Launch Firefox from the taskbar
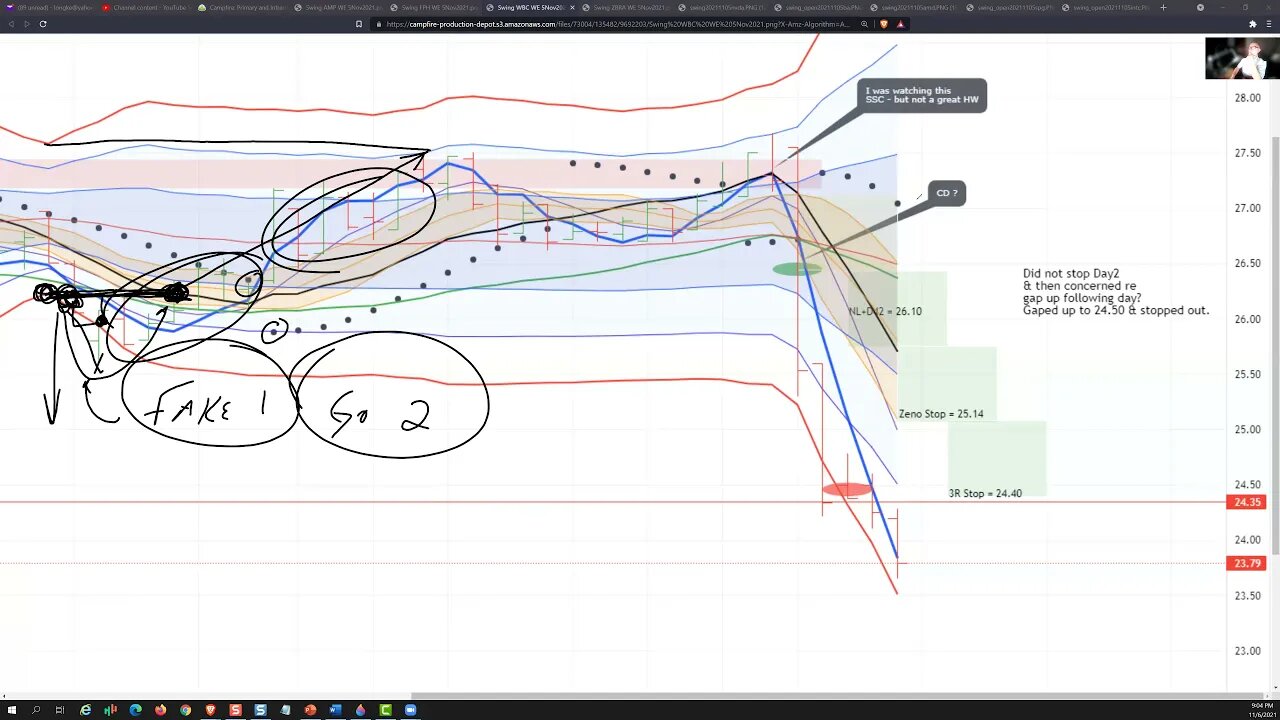The height and width of the screenshot is (720, 1280). (161, 710)
